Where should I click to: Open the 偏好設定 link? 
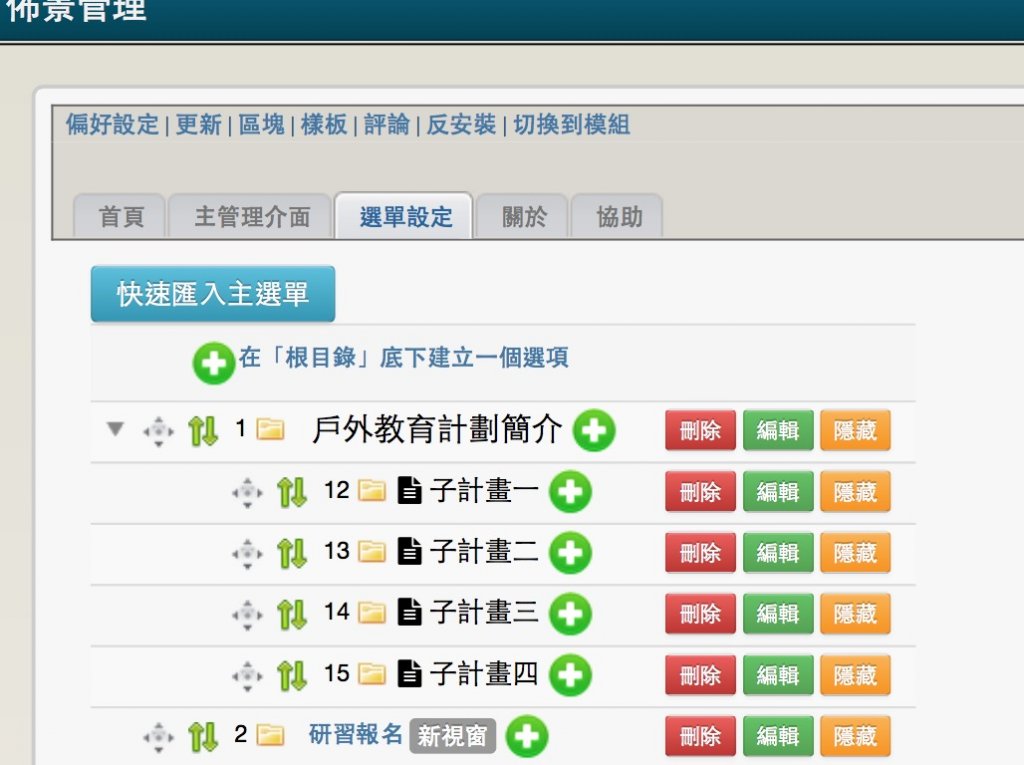pyautogui.click(x=112, y=125)
